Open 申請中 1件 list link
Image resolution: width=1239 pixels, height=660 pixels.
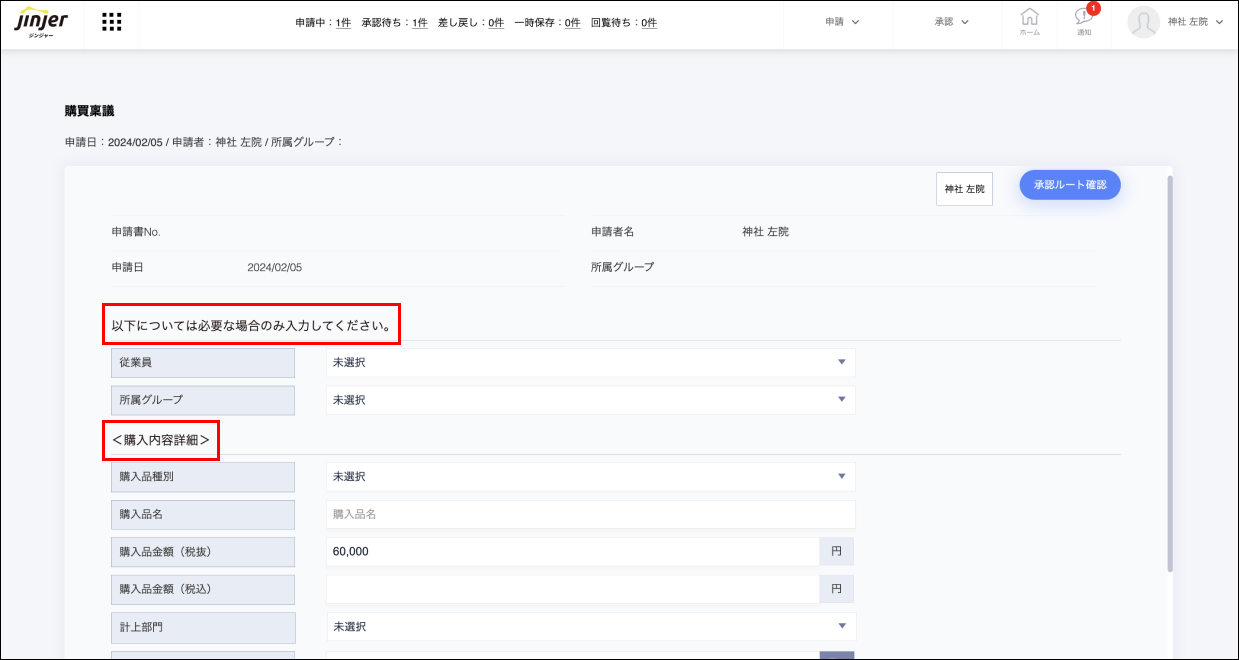343,23
